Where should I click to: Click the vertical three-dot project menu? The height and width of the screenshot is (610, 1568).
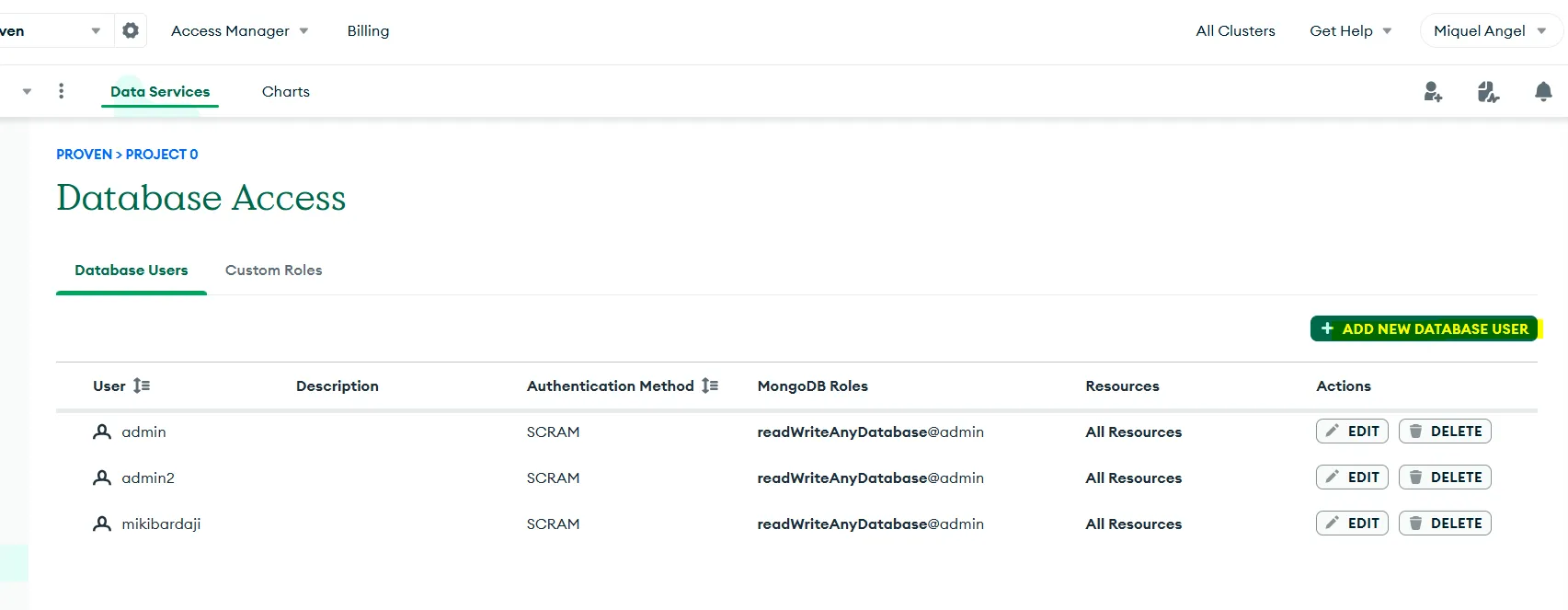[x=62, y=91]
